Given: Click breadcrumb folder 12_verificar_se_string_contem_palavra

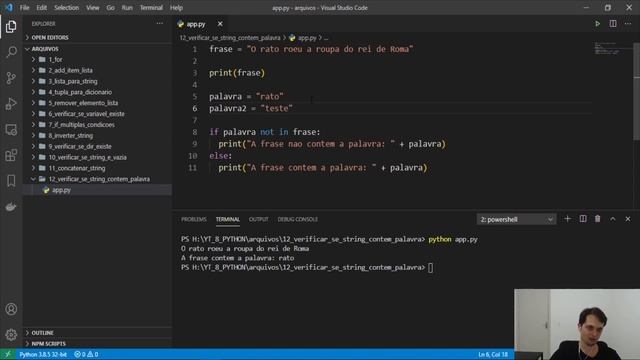Looking at the screenshot, I should pyautogui.click(x=230, y=38).
